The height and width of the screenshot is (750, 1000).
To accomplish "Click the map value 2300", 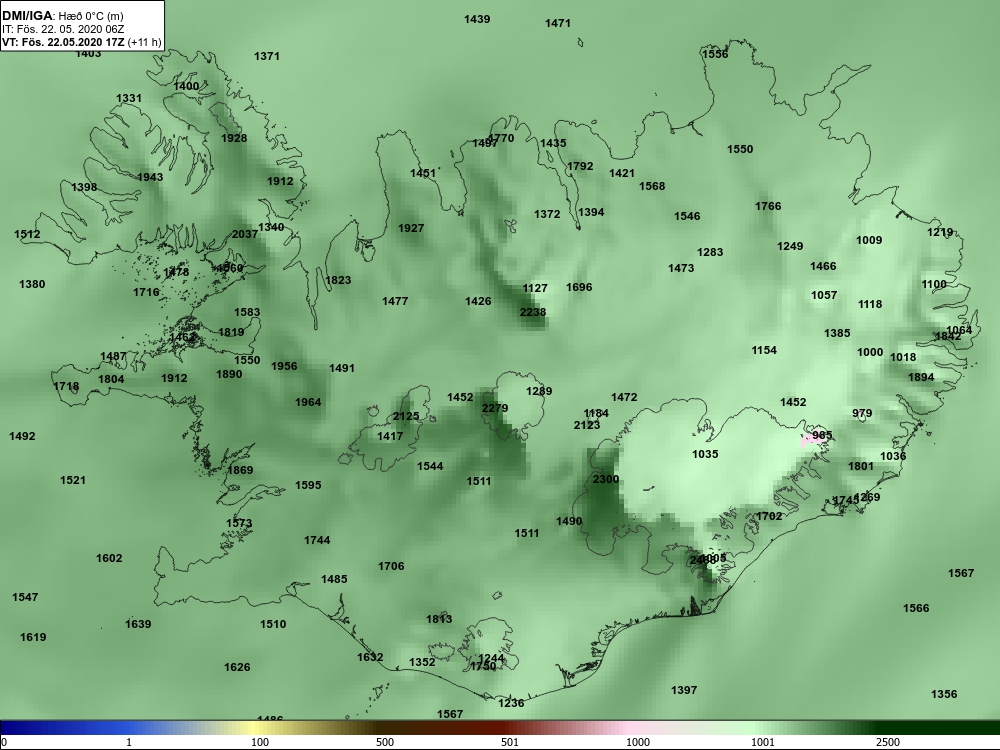I will tap(605, 479).
